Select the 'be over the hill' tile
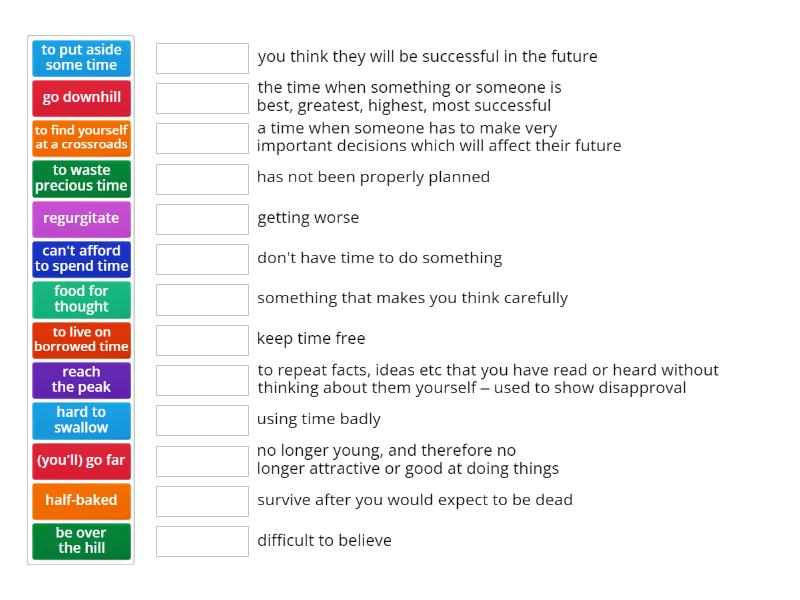 (81, 541)
